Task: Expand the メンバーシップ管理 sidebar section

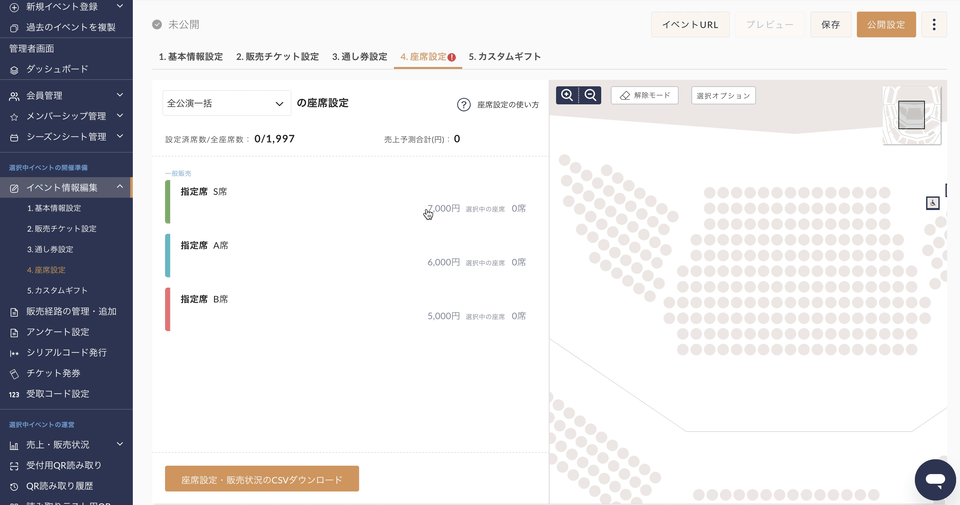Action: click(65, 116)
